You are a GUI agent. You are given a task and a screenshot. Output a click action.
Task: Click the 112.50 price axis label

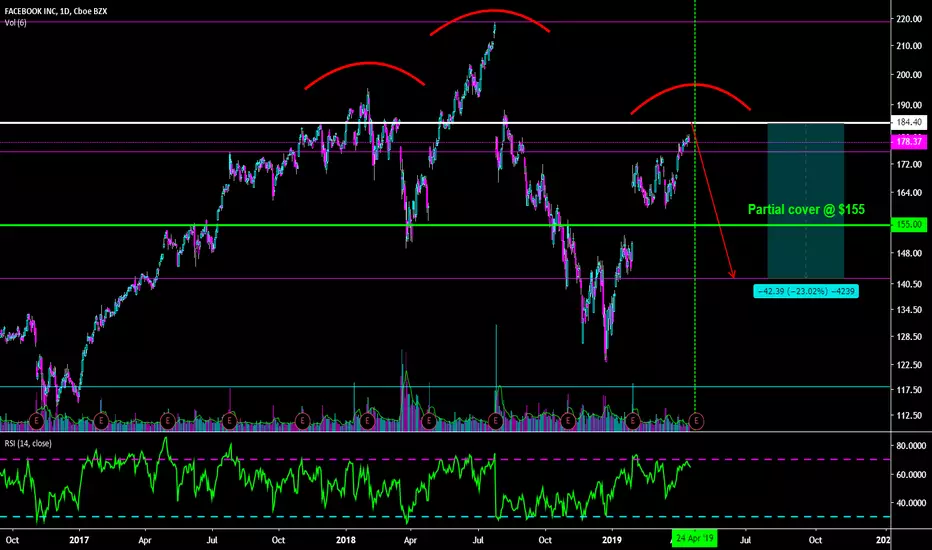(909, 416)
